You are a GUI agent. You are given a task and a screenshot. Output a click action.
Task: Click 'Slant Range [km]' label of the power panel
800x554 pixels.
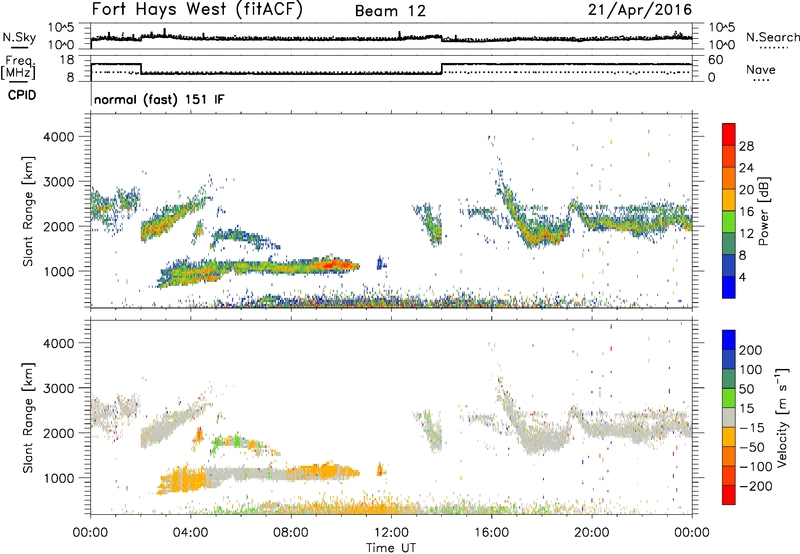click(28, 211)
